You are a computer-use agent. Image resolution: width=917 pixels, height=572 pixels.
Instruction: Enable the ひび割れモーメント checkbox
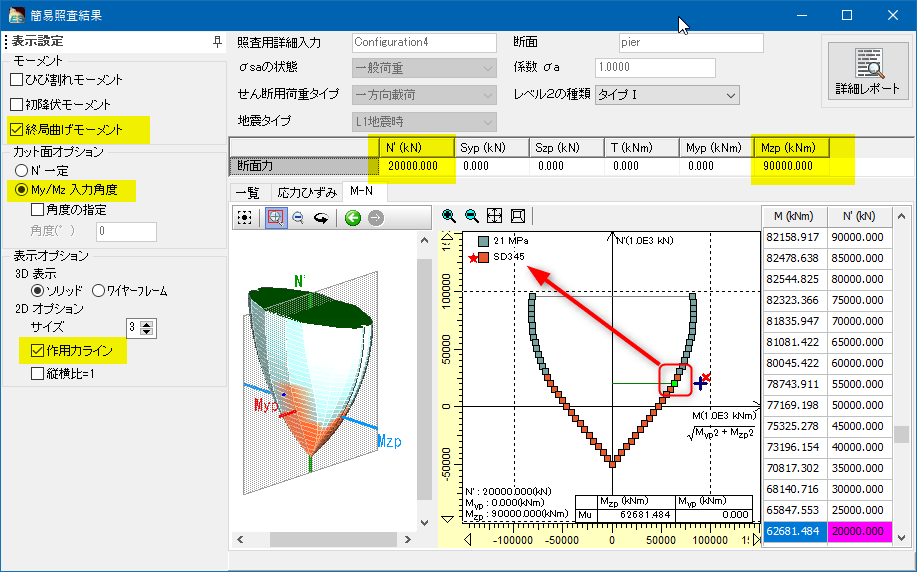tap(17, 79)
